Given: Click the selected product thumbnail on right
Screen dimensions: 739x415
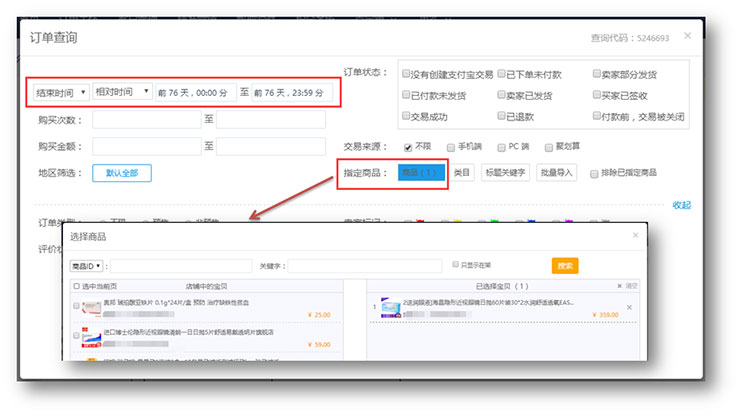Looking at the screenshot, I should [x=391, y=307].
